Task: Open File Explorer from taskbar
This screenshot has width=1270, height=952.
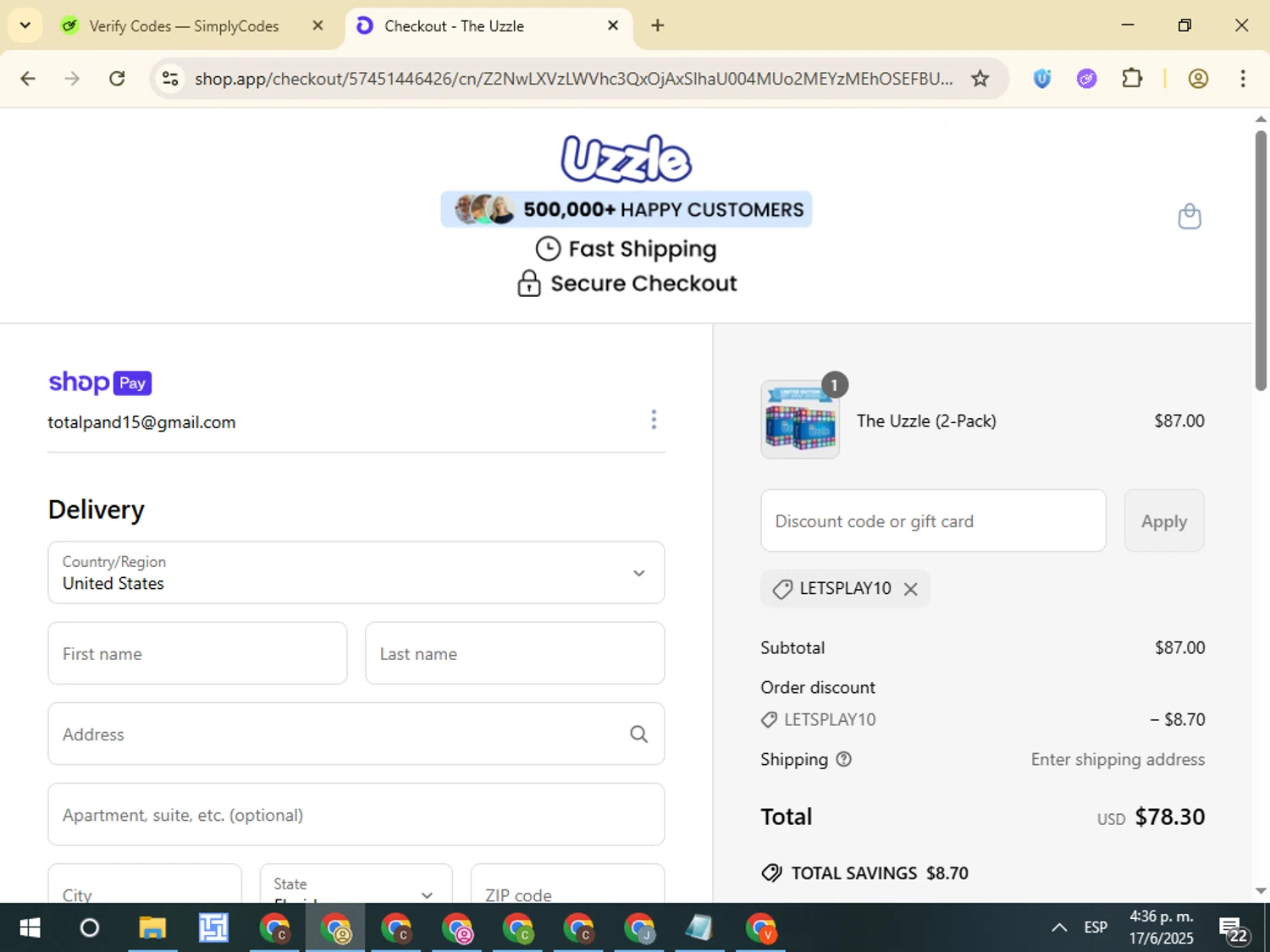Action: (x=152, y=928)
